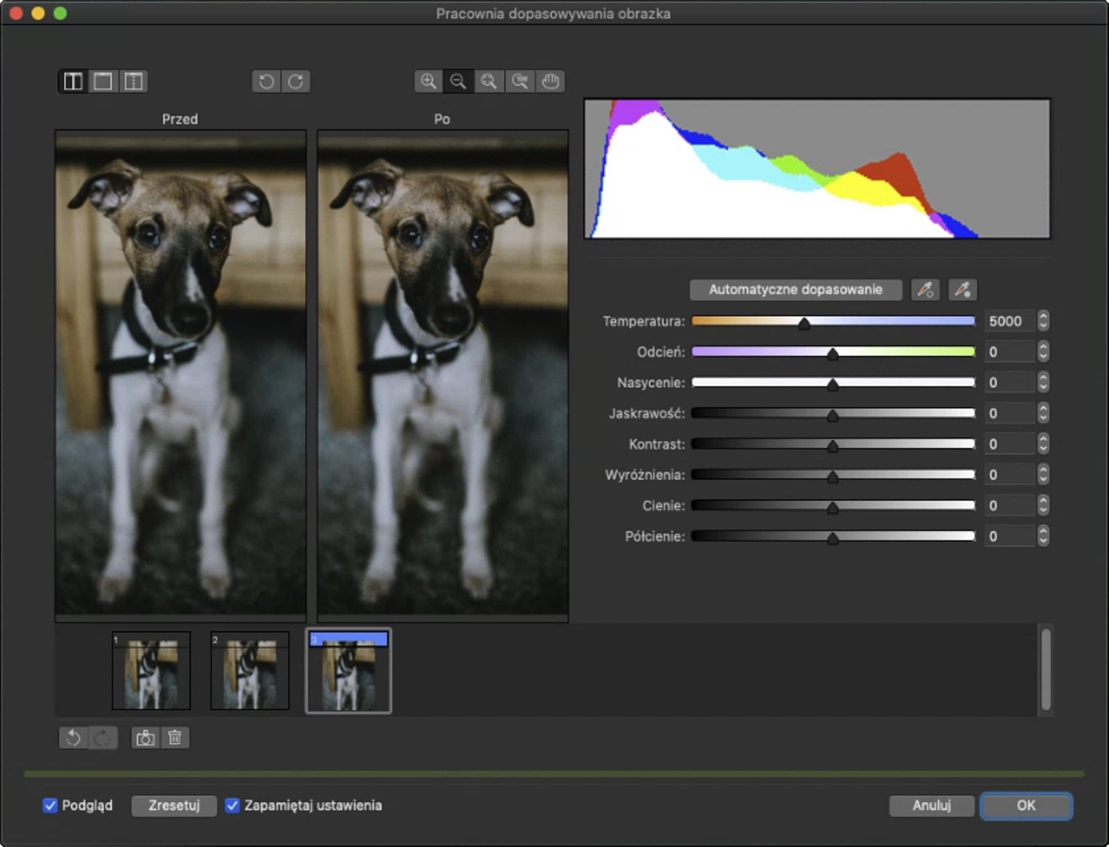The image size is (1109, 847).
Task: Click the Odcień value input field
Action: tap(1007, 352)
